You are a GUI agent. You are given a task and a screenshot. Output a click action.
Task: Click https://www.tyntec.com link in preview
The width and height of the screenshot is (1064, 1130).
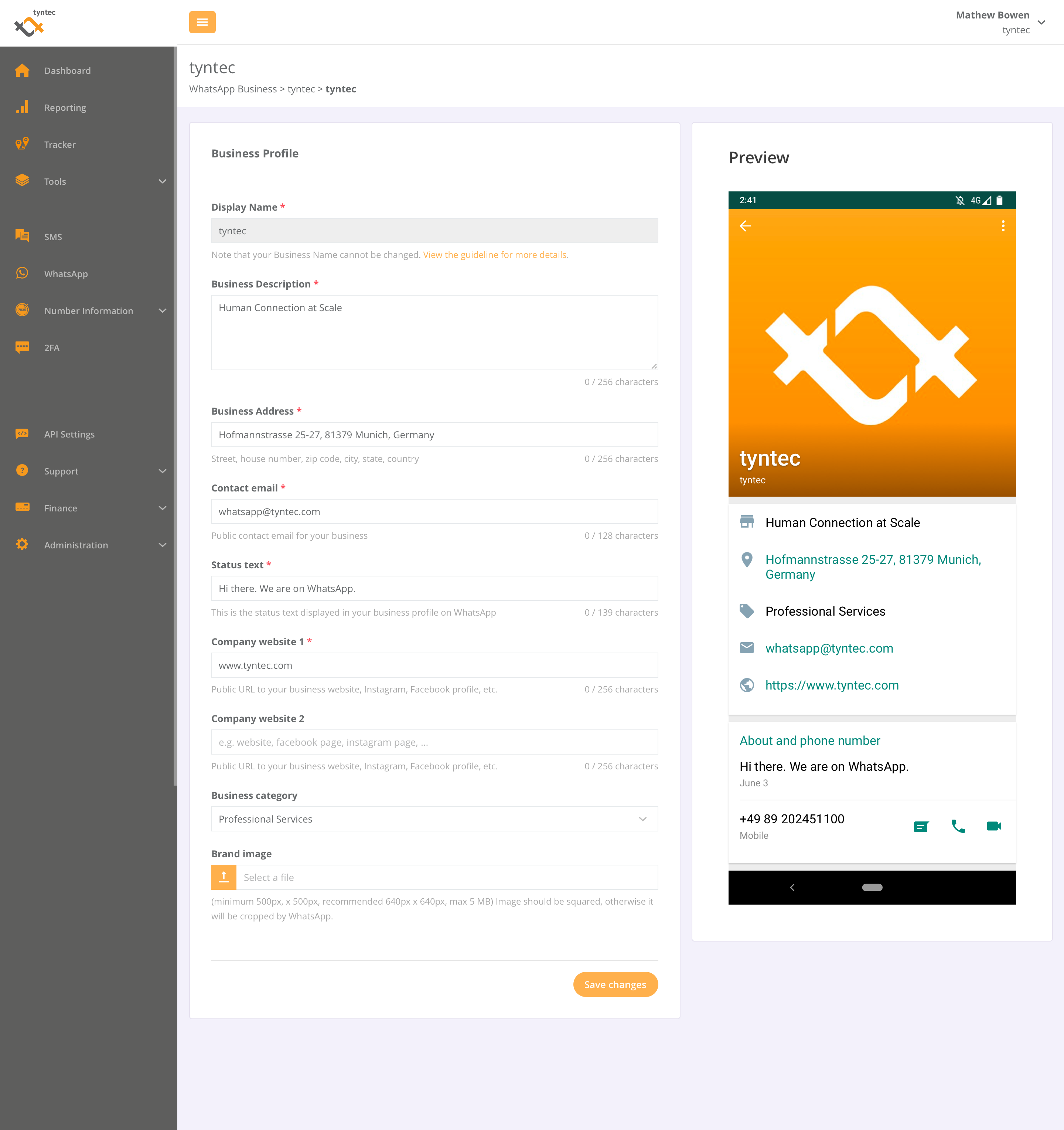[832, 685]
